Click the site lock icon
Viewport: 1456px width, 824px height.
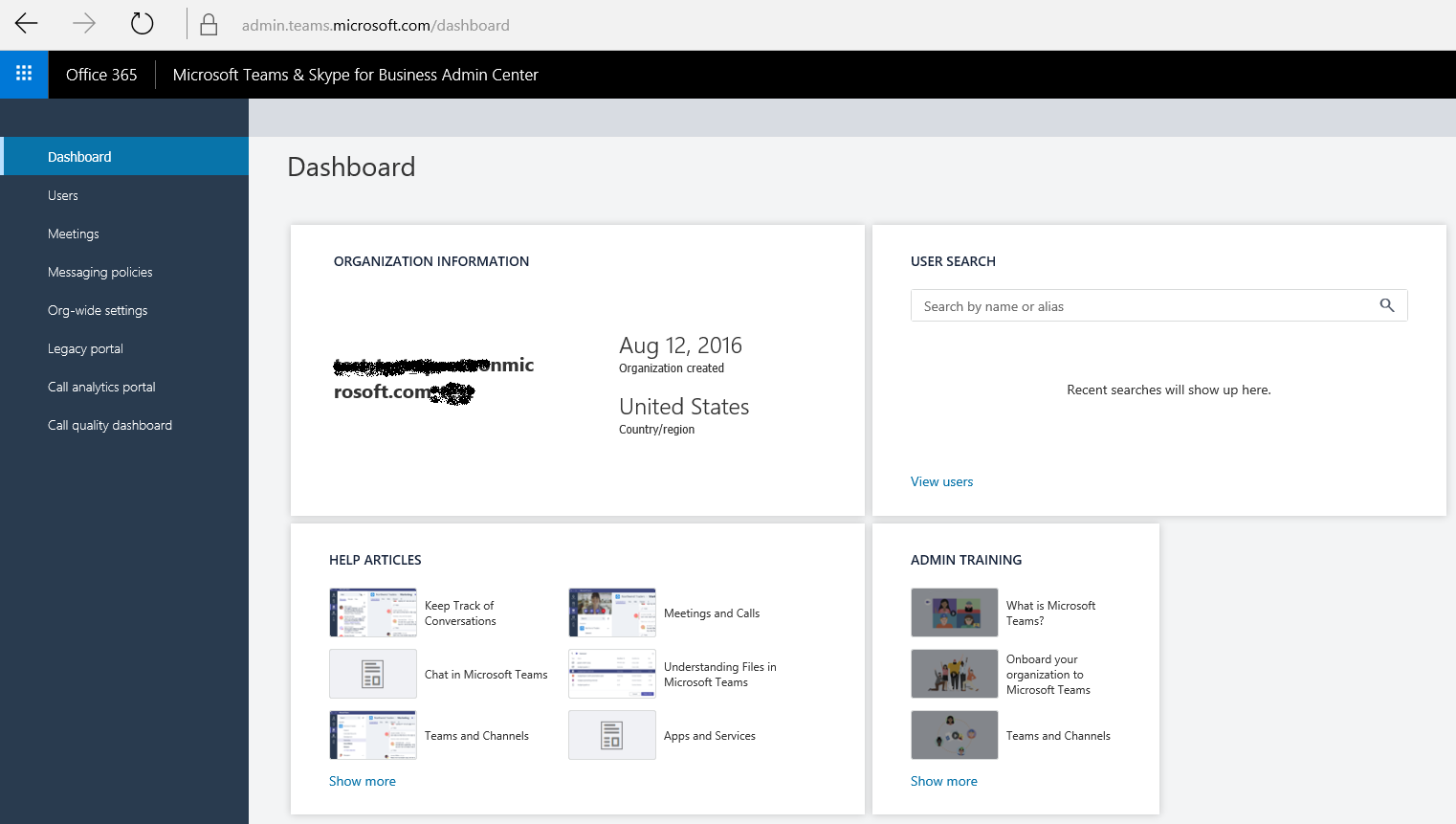coord(209,25)
